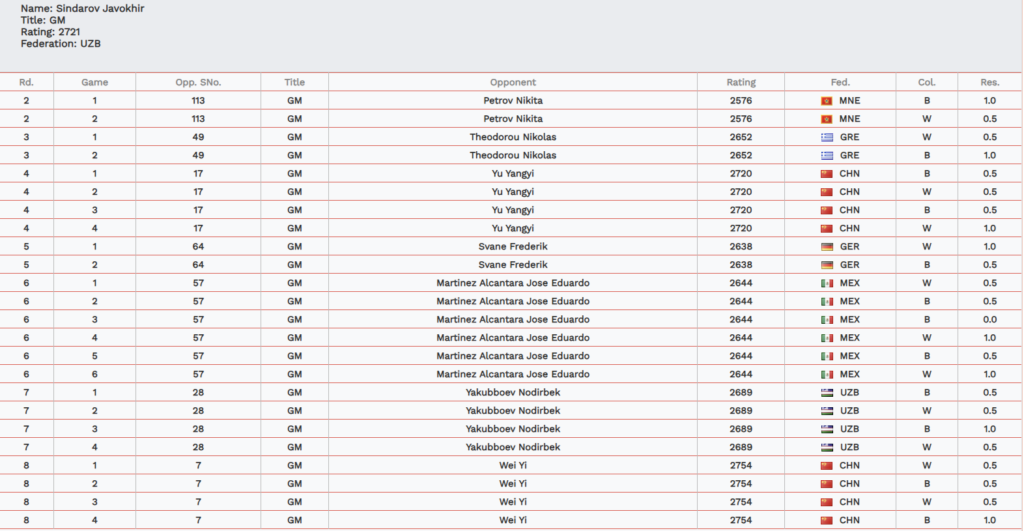Click Uzbekistan flag in Yakubboev Game 1 row

pos(826,393)
